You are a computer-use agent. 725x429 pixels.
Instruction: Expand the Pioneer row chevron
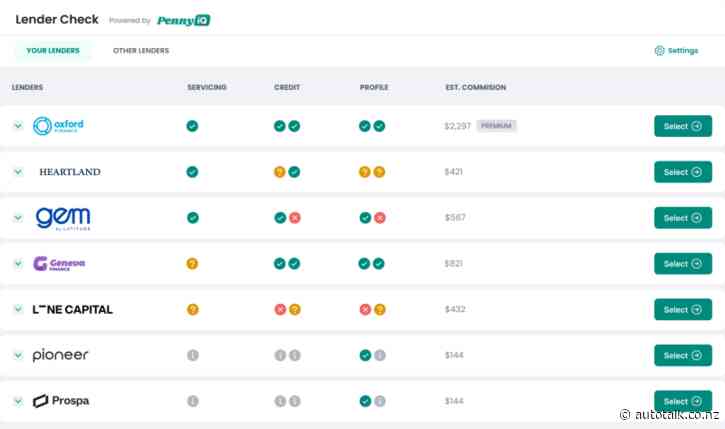pyautogui.click(x=18, y=355)
